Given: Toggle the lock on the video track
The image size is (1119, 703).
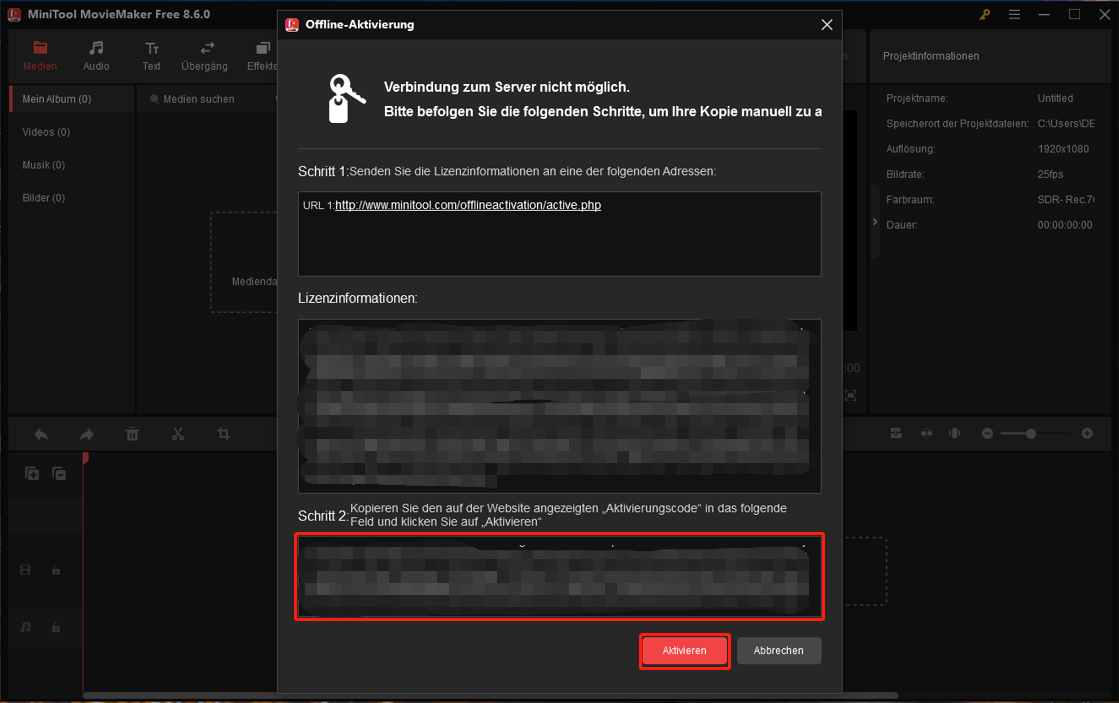Looking at the screenshot, I should coord(56,569).
